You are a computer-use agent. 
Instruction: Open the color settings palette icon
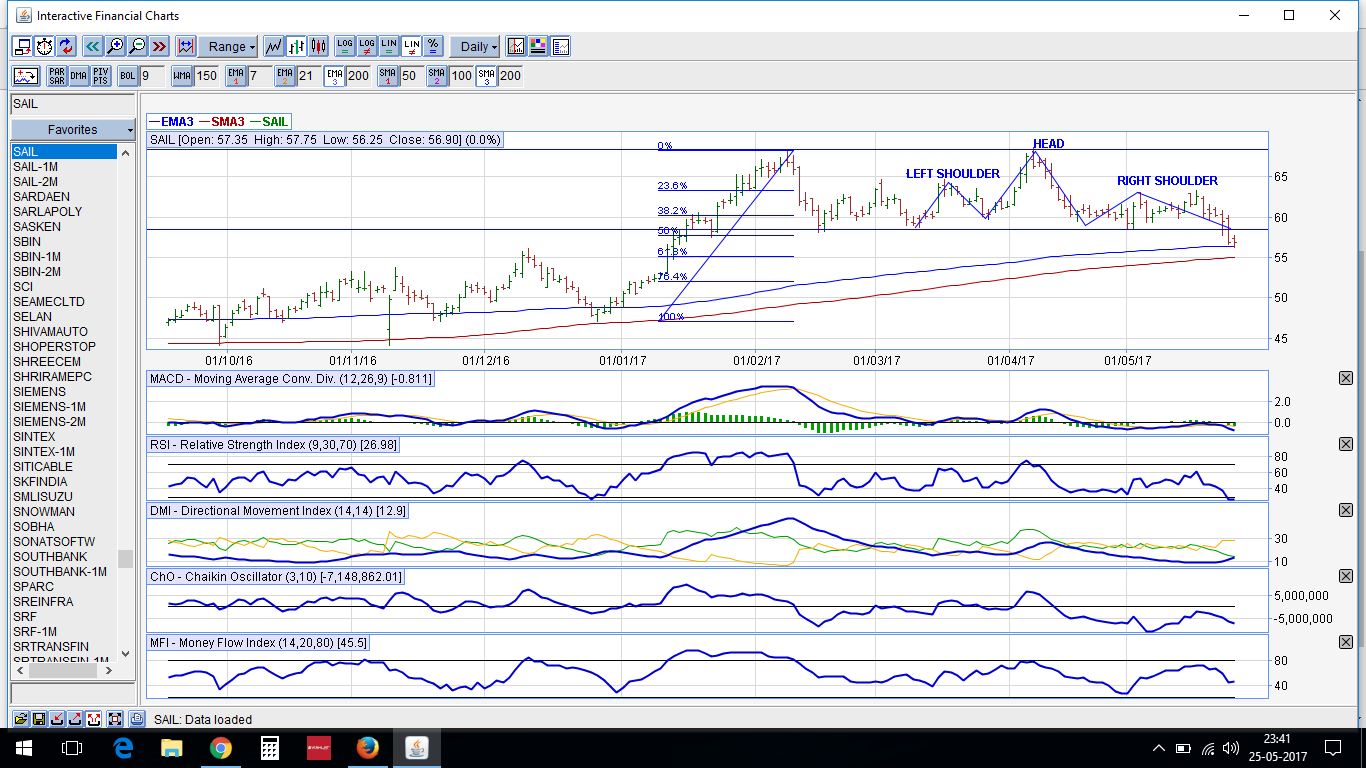click(x=538, y=46)
